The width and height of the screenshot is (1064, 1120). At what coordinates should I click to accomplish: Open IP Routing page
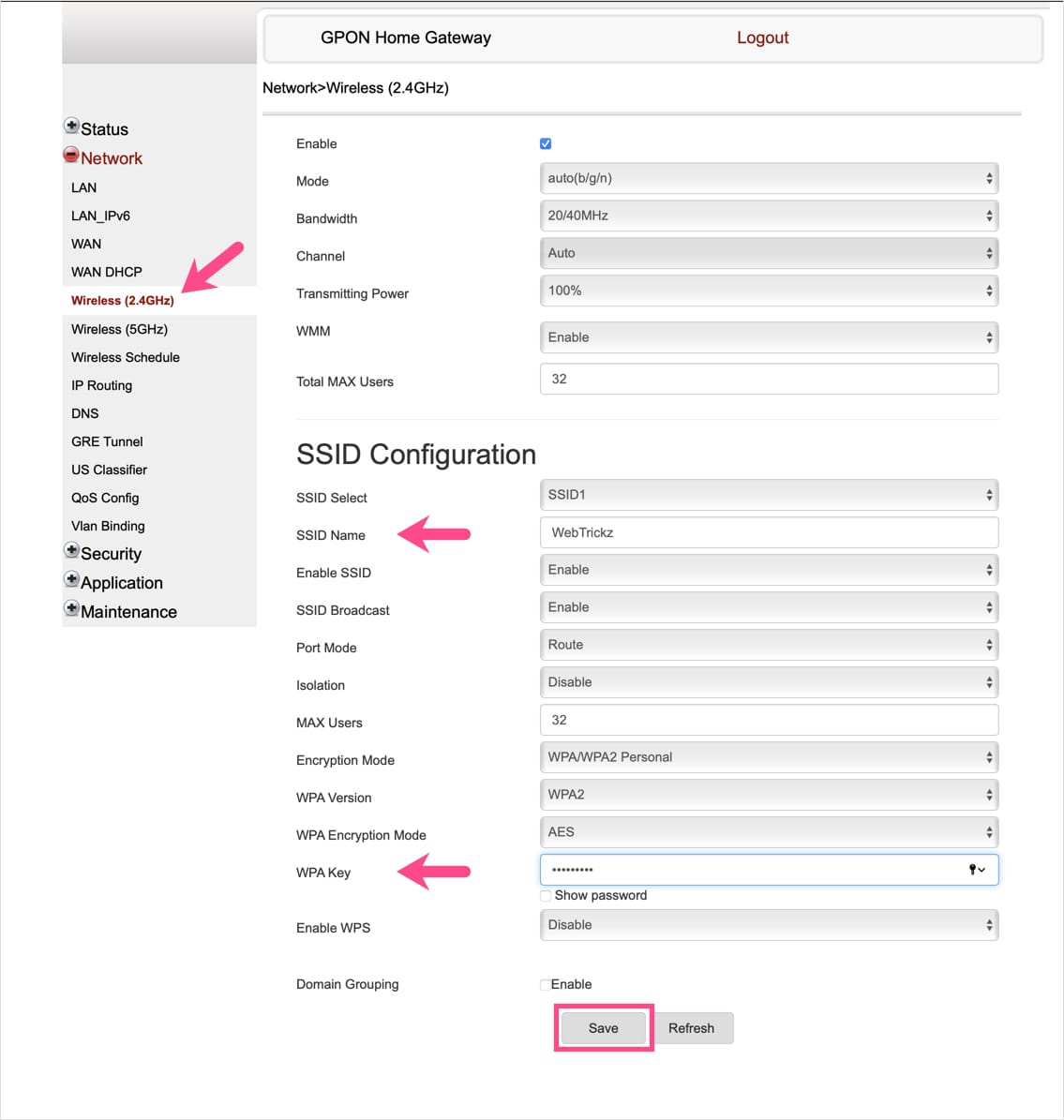101,386
